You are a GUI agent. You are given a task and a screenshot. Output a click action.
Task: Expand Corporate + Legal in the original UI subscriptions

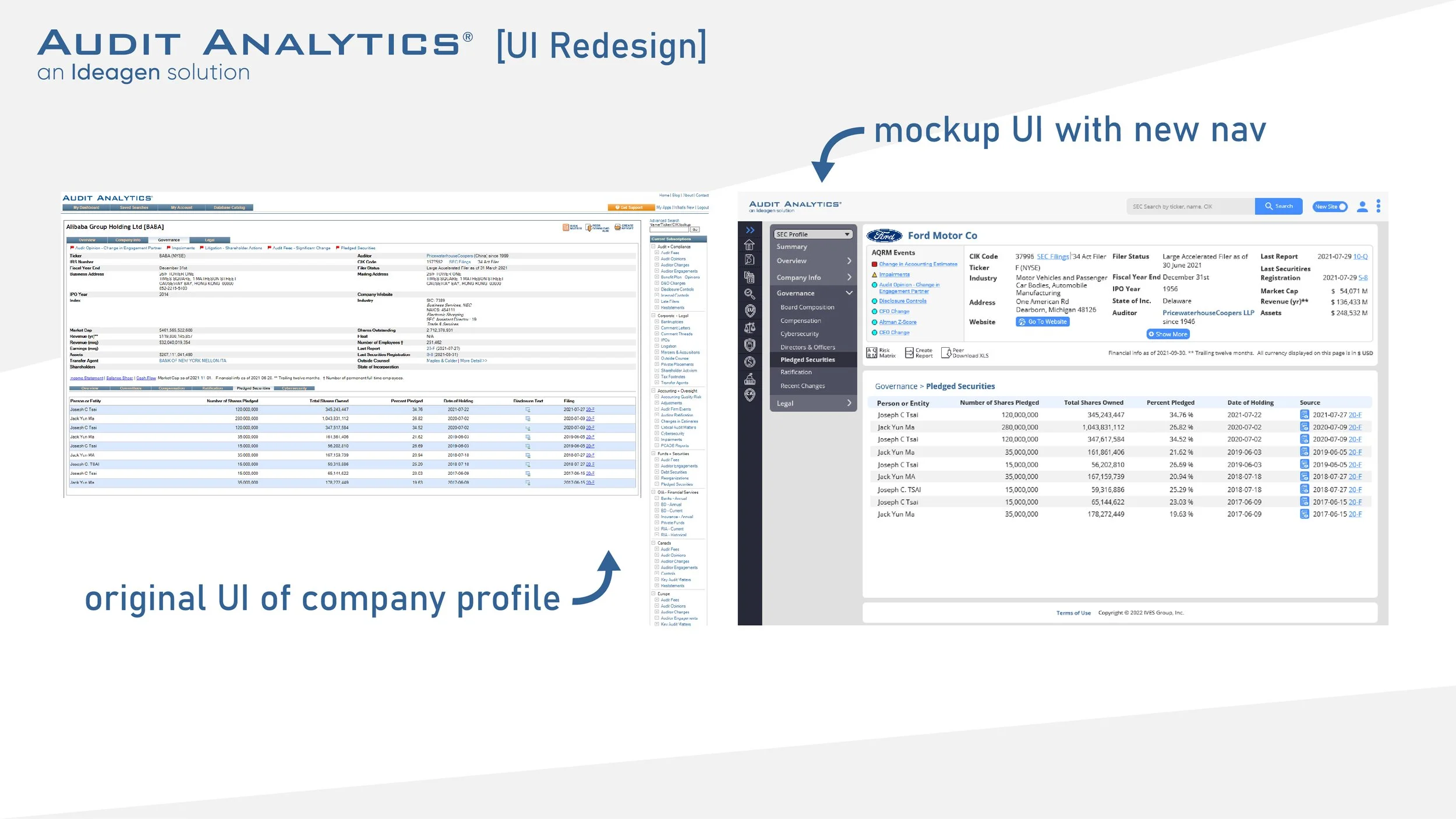653,316
